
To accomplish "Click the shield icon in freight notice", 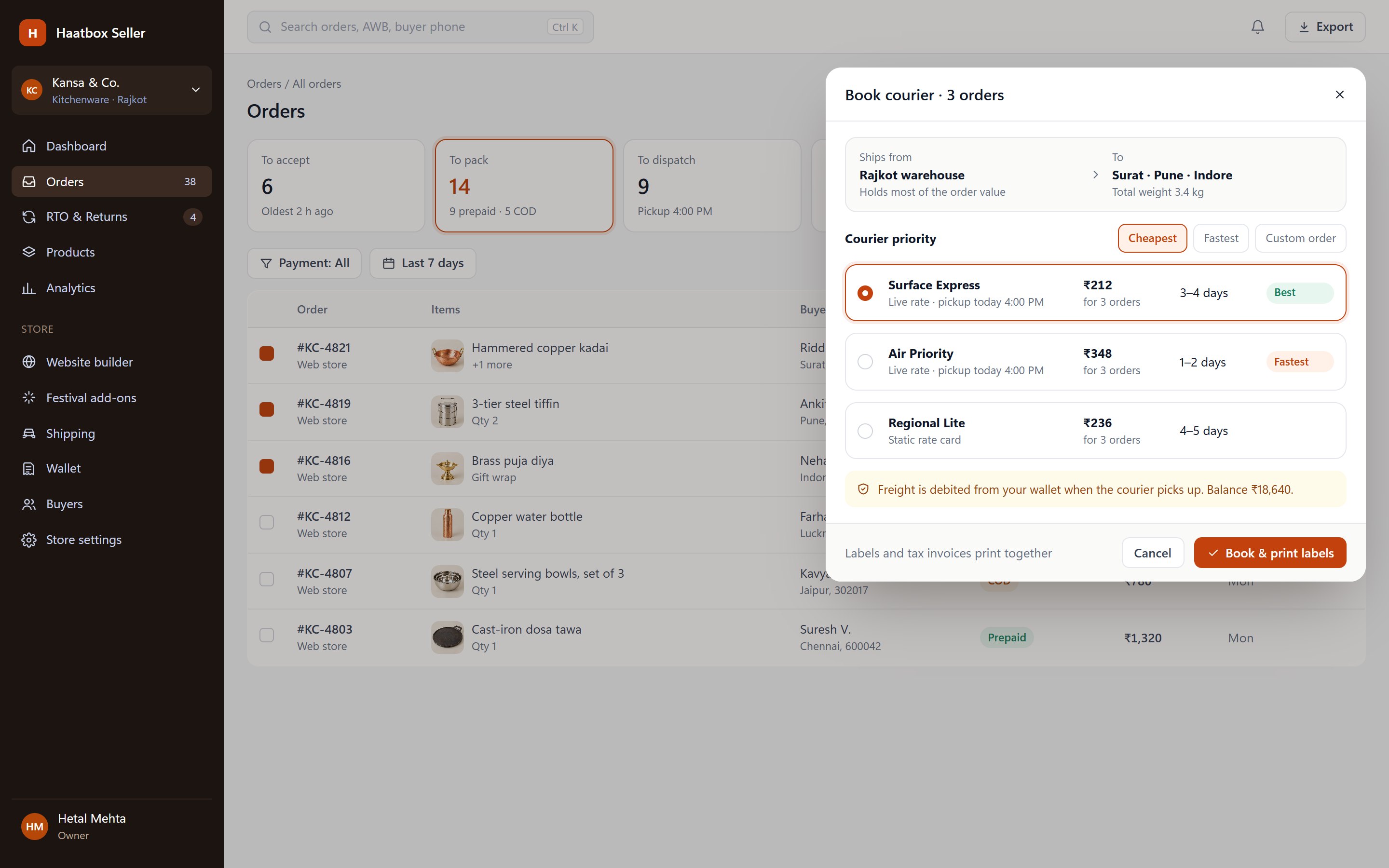I will pos(863,489).
